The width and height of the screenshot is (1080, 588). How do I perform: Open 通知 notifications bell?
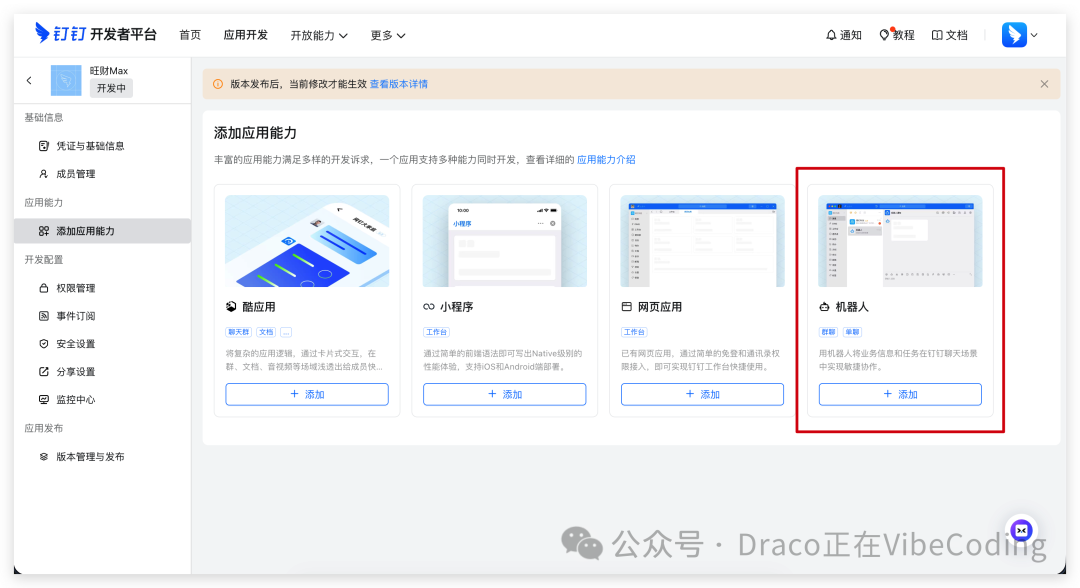(x=844, y=35)
